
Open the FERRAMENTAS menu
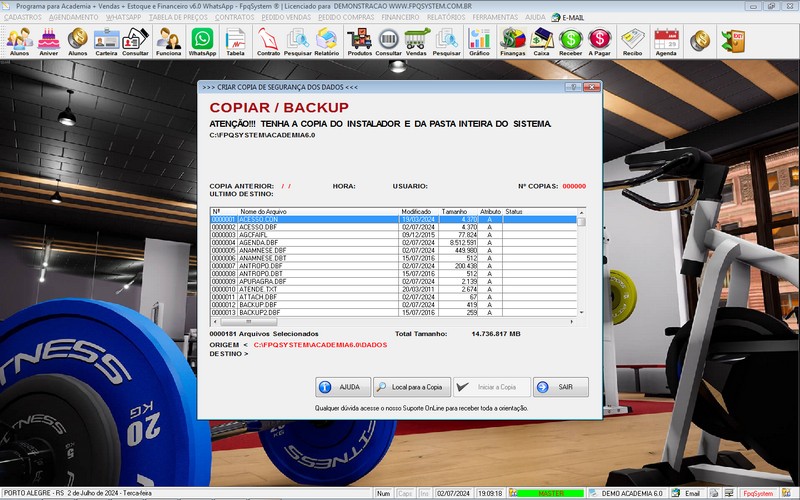click(x=495, y=17)
